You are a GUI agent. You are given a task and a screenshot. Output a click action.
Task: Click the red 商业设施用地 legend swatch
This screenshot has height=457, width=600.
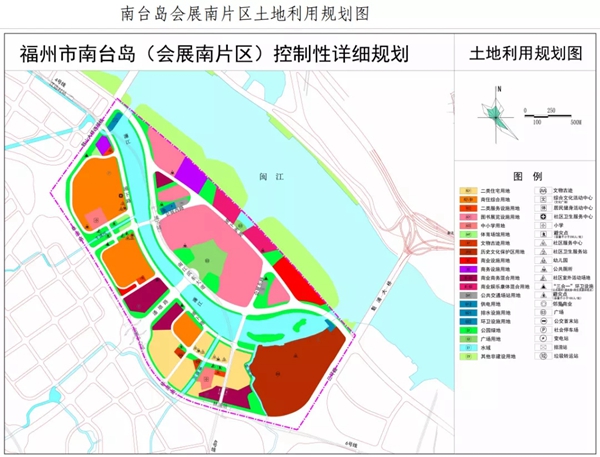coord(468,260)
